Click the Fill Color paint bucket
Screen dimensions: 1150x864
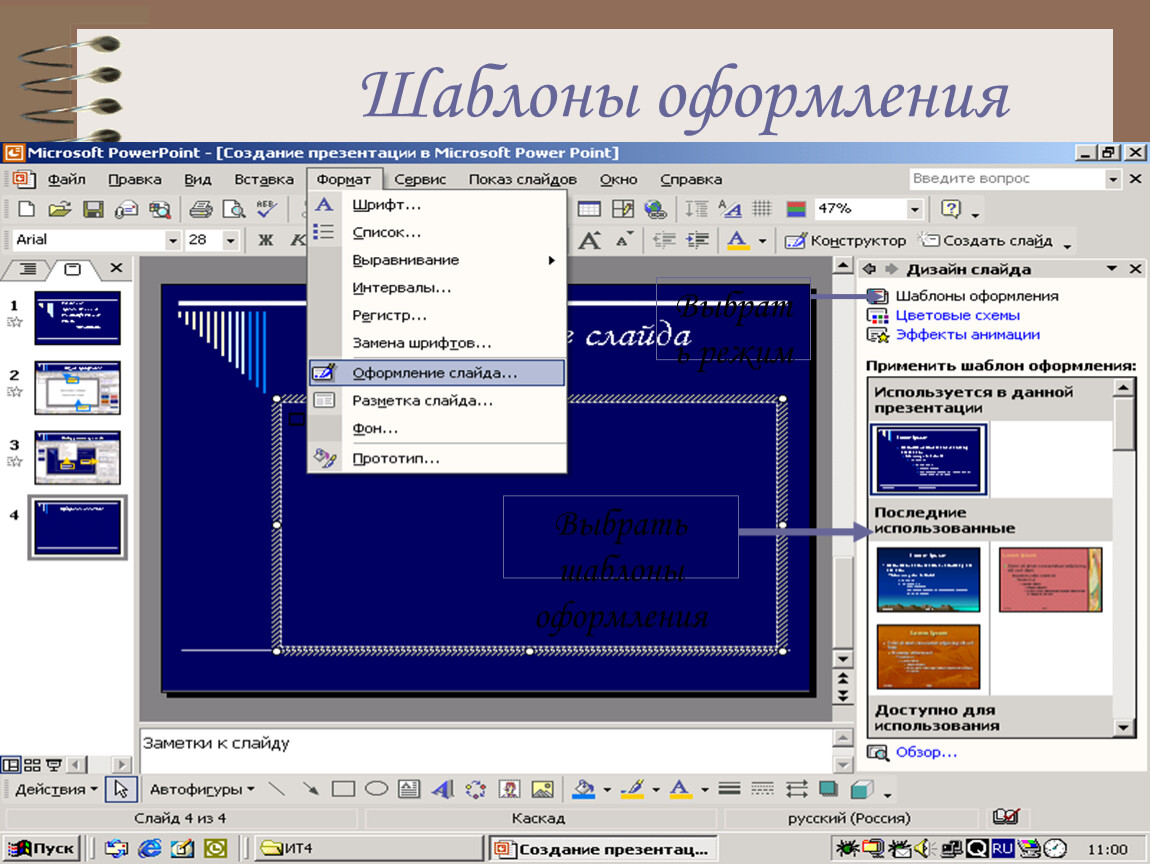(584, 789)
